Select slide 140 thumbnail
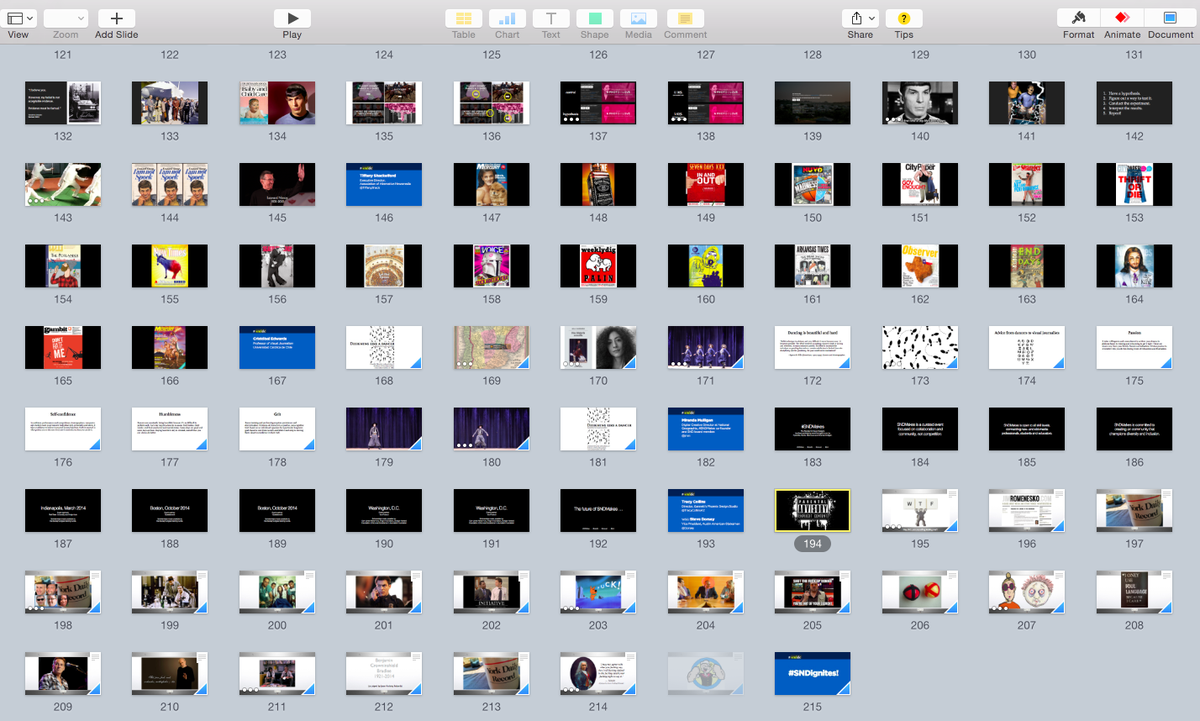The width and height of the screenshot is (1200, 721). point(920,103)
